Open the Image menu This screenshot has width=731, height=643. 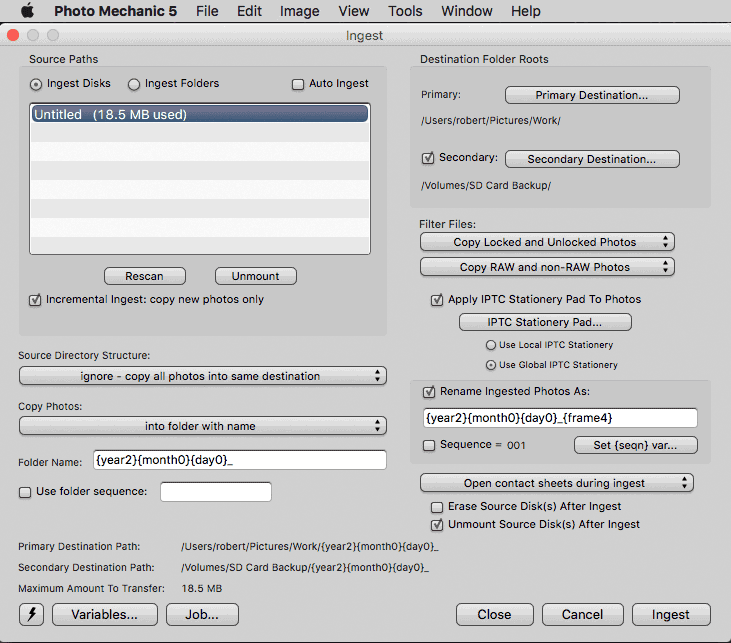point(299,11)
